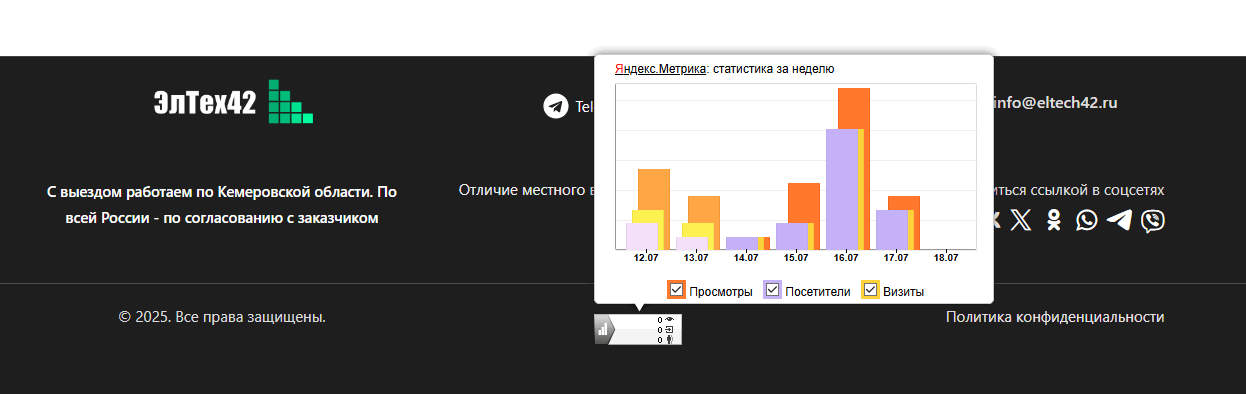Uncheck the Визиты checkbox
Viewport: 1246px width, 394px height.
tap(870, 290)
